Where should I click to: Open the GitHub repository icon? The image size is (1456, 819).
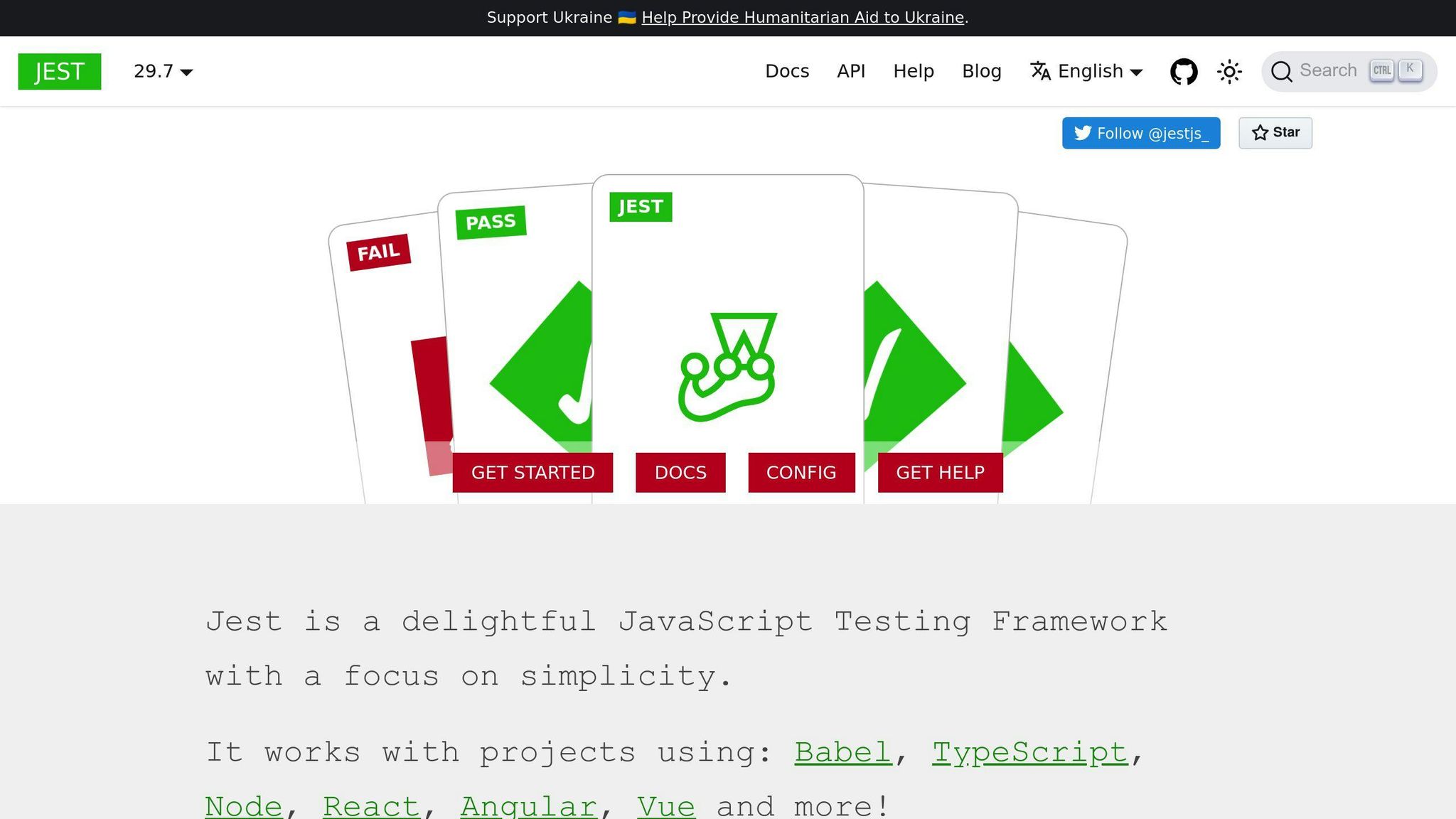(x=1184, y=72)
